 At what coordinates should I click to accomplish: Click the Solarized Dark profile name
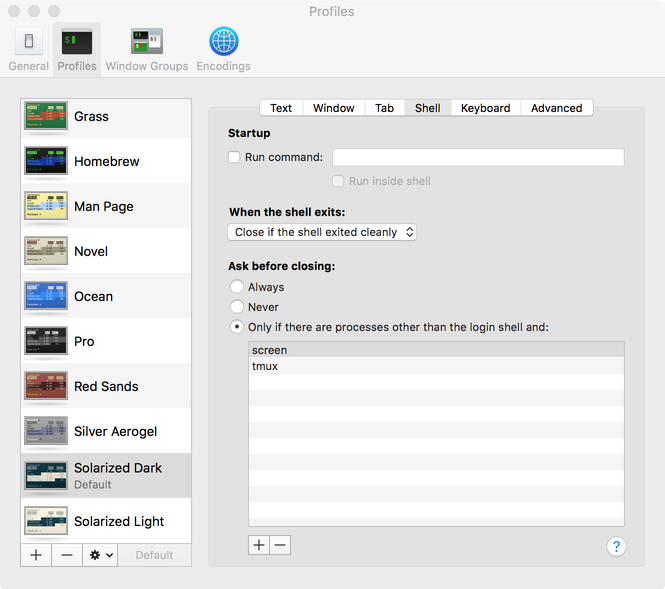(x=118, y=468)
